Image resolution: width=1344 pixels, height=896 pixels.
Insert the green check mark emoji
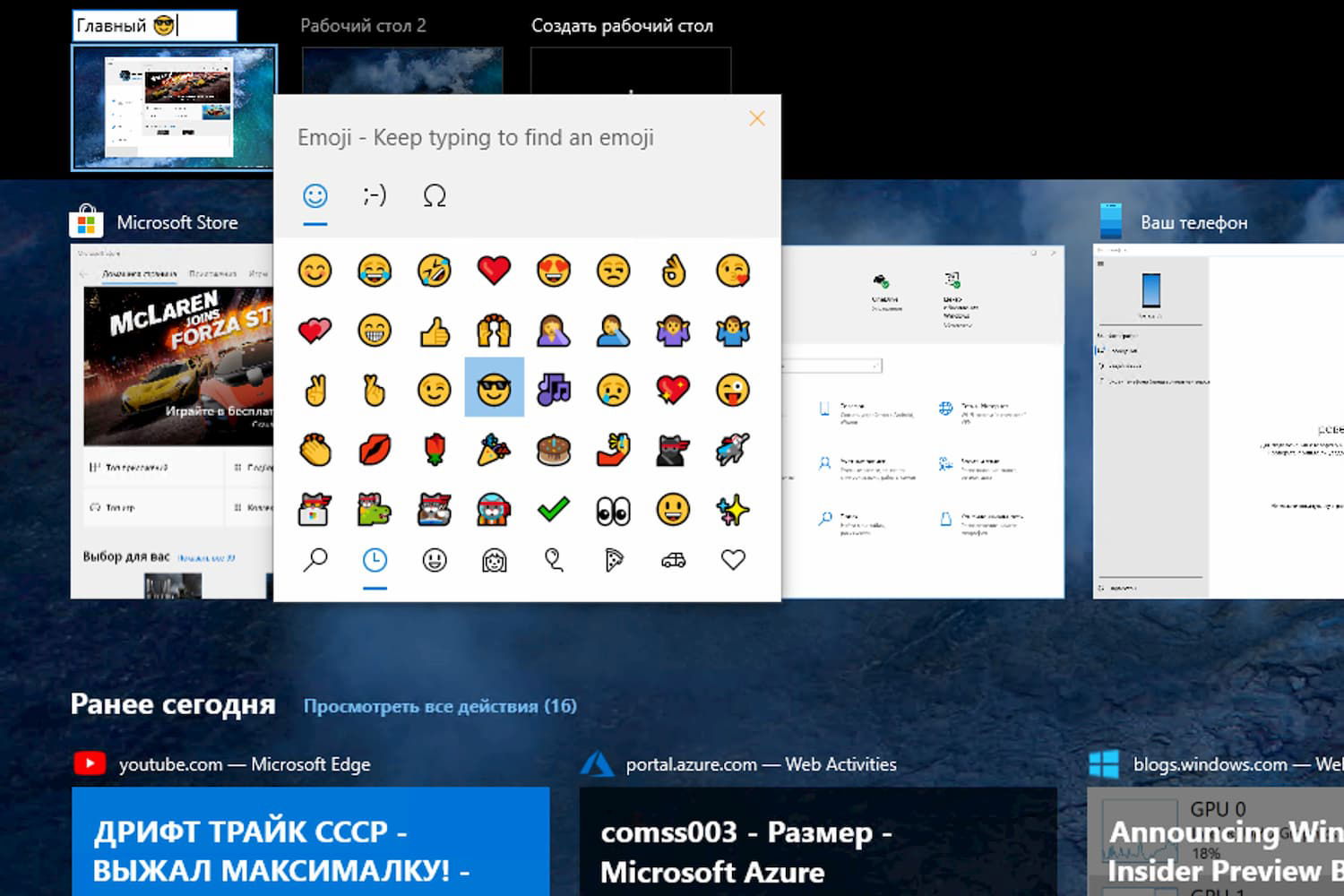click(x=554, y=509)
